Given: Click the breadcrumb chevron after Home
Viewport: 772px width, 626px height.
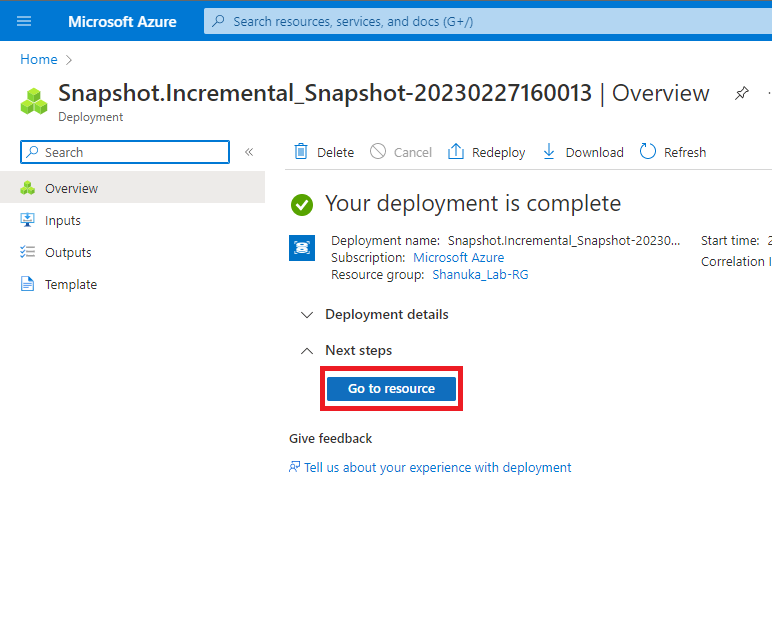Looking at the screenshot, I should tap(69, 60).
